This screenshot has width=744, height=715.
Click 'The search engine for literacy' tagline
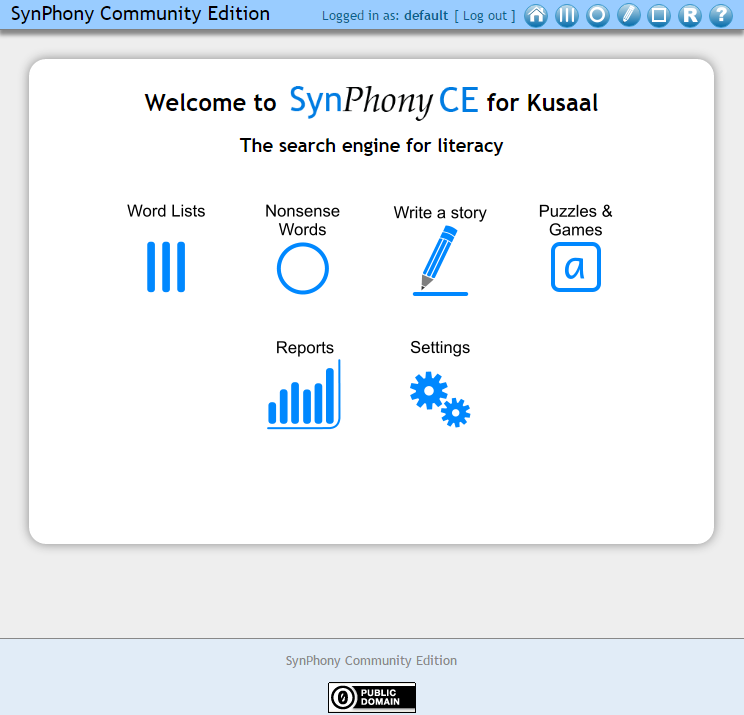[x=372, y=146]
